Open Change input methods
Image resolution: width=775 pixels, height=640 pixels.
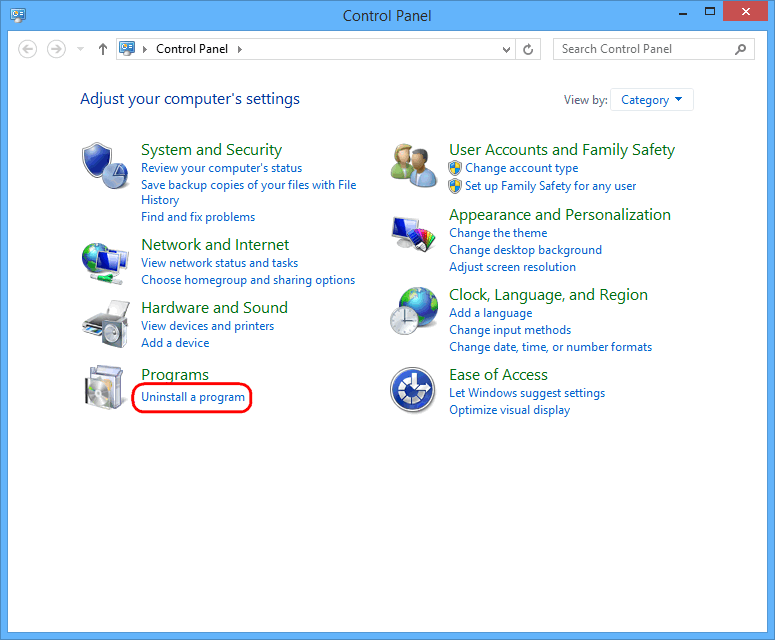(x=510, y=330)
